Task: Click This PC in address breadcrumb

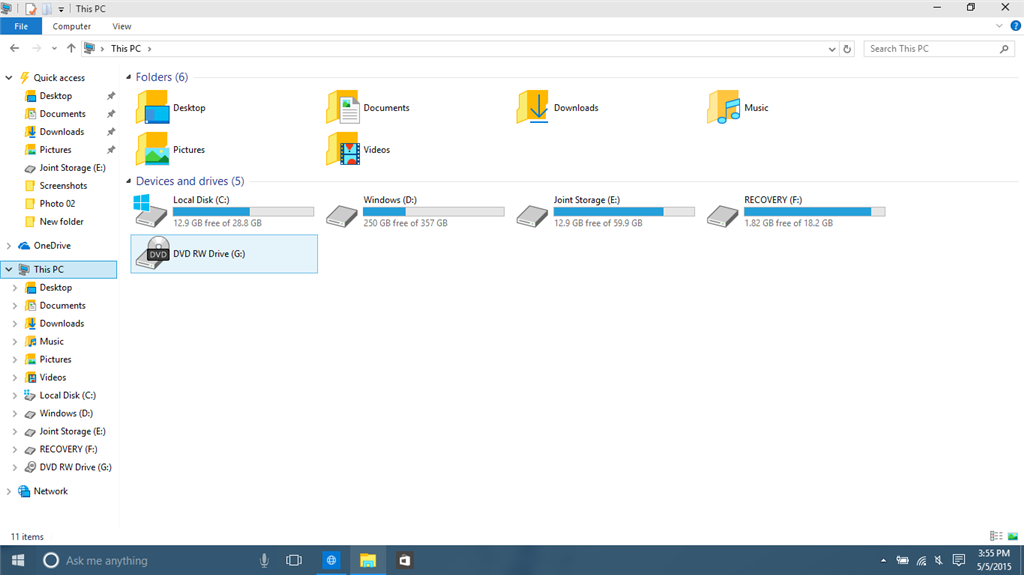Action: (x=125, y=48)
